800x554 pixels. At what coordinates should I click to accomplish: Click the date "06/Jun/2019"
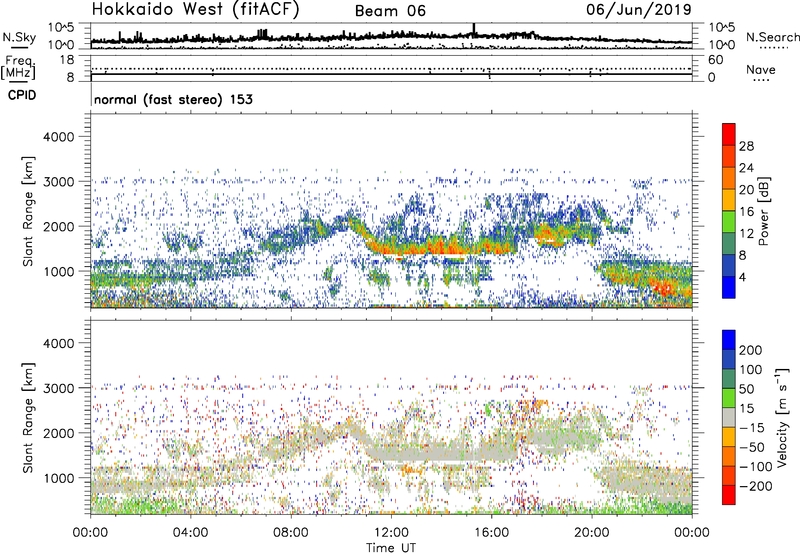[639, 9]
